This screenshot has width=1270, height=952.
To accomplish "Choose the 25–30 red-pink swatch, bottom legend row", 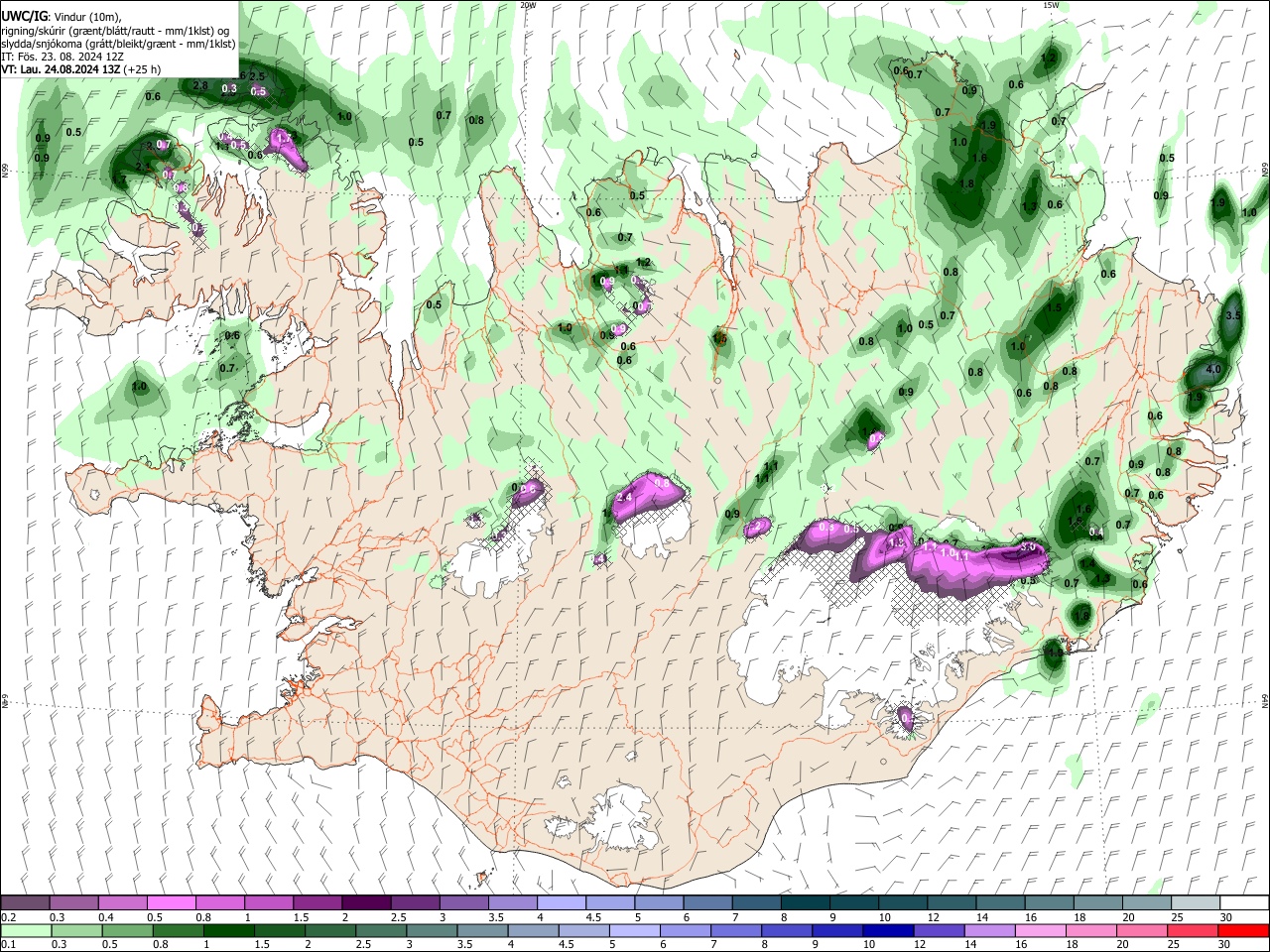I will coord(1193,930).
